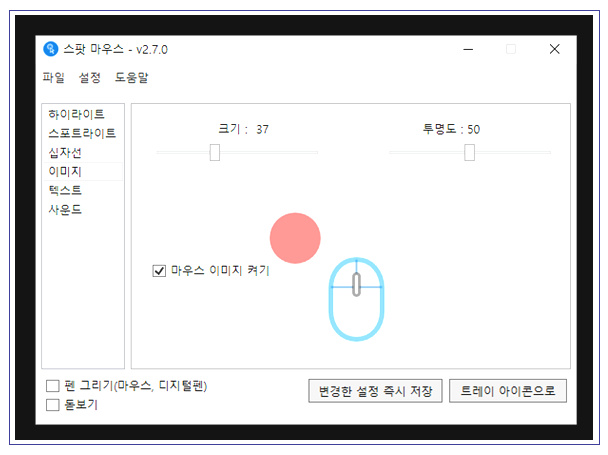The image size is (608, 455).
Task: Click 트레이 아이콘으로 button
Action: (508, 391)
